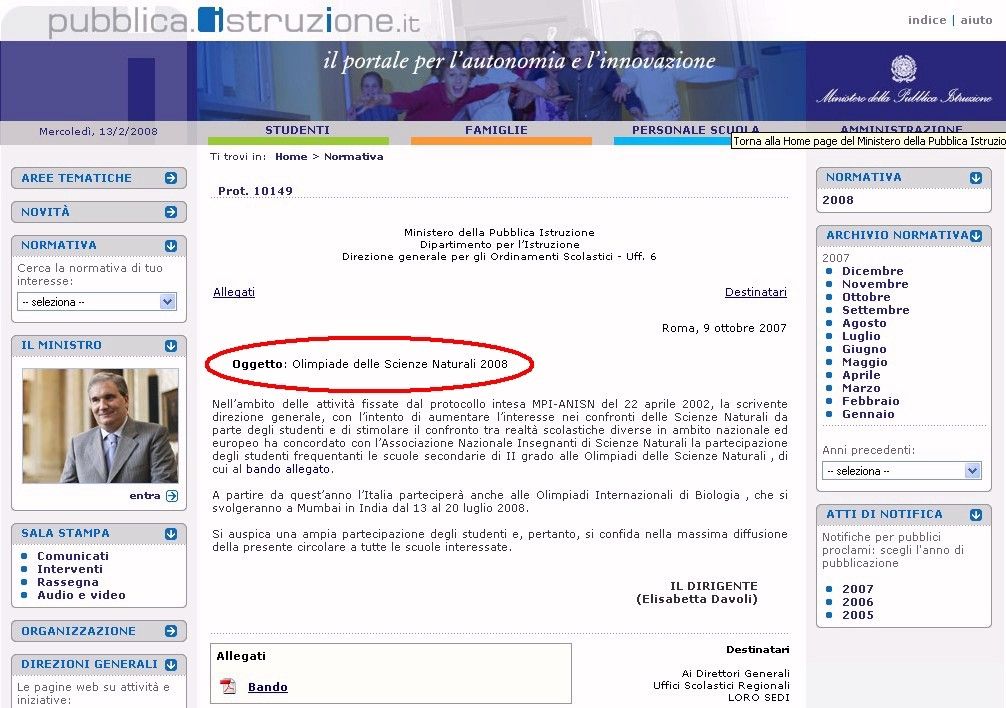Collapse the Il Ministro panel arrow
Viewport: 1006px width, 708px height.
[171, 346]
